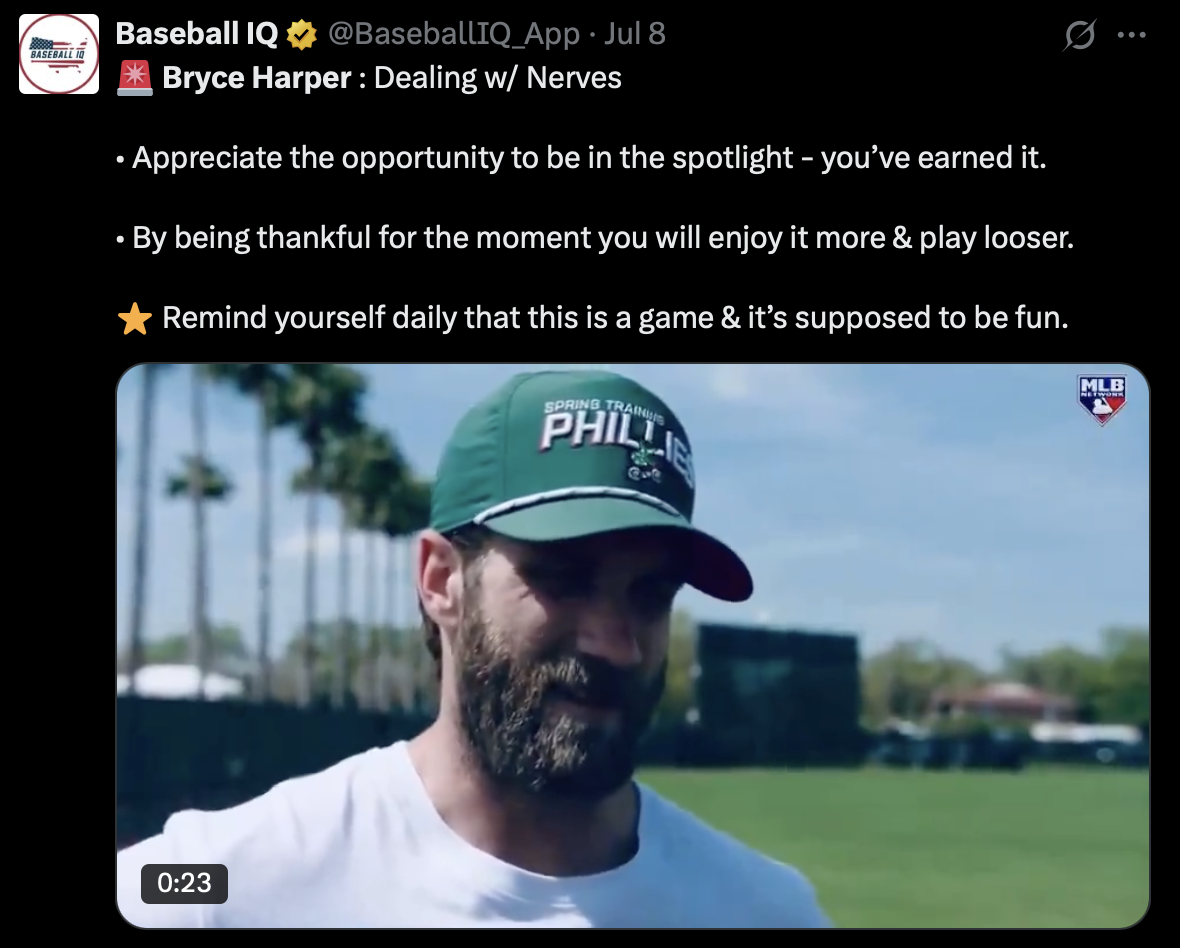Click the MLB Network logo in the video corner
Image resolution: width=1180 pixels, height=948 pixels.
(1100, 399)
